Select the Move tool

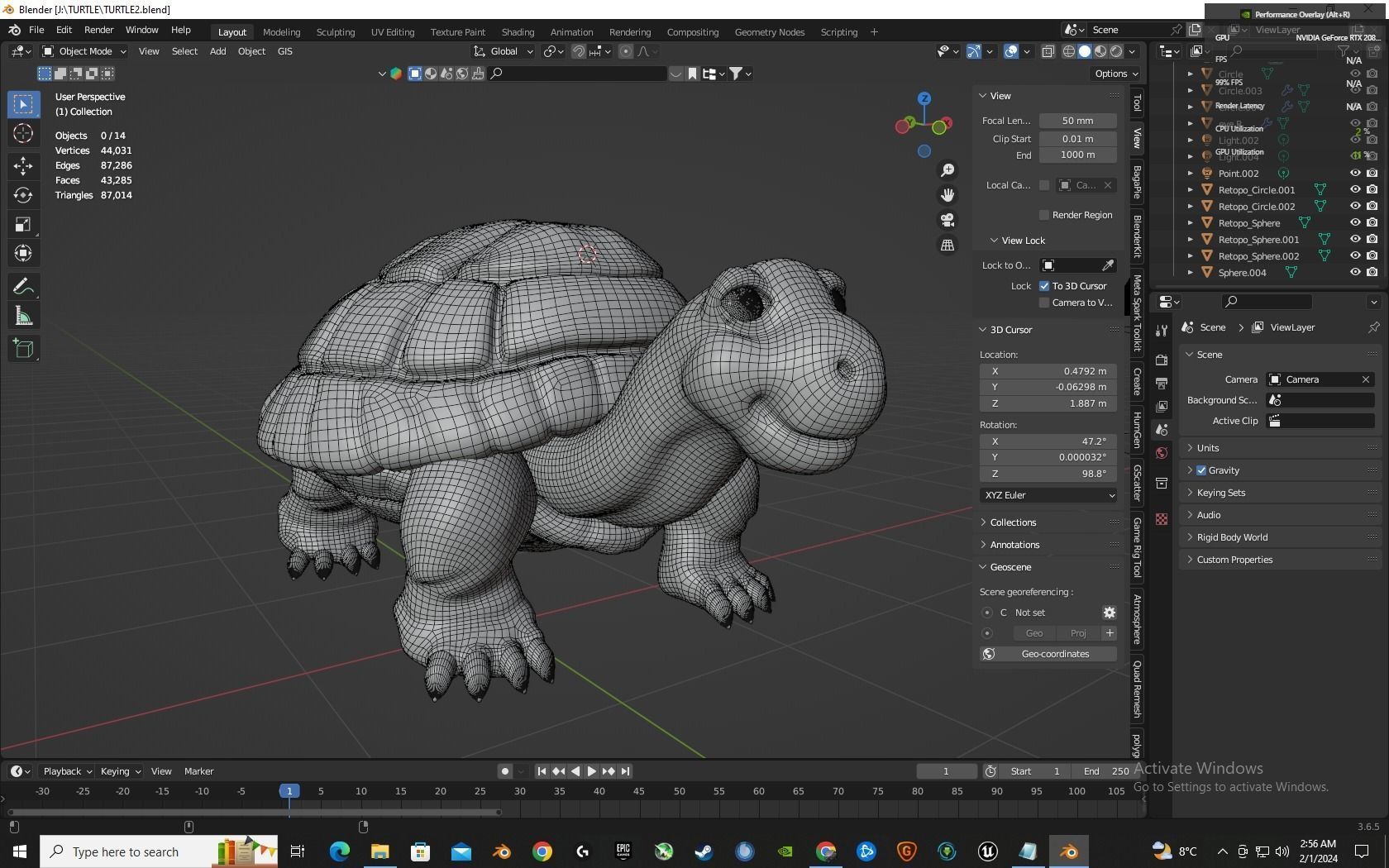(x=23, y=166)
